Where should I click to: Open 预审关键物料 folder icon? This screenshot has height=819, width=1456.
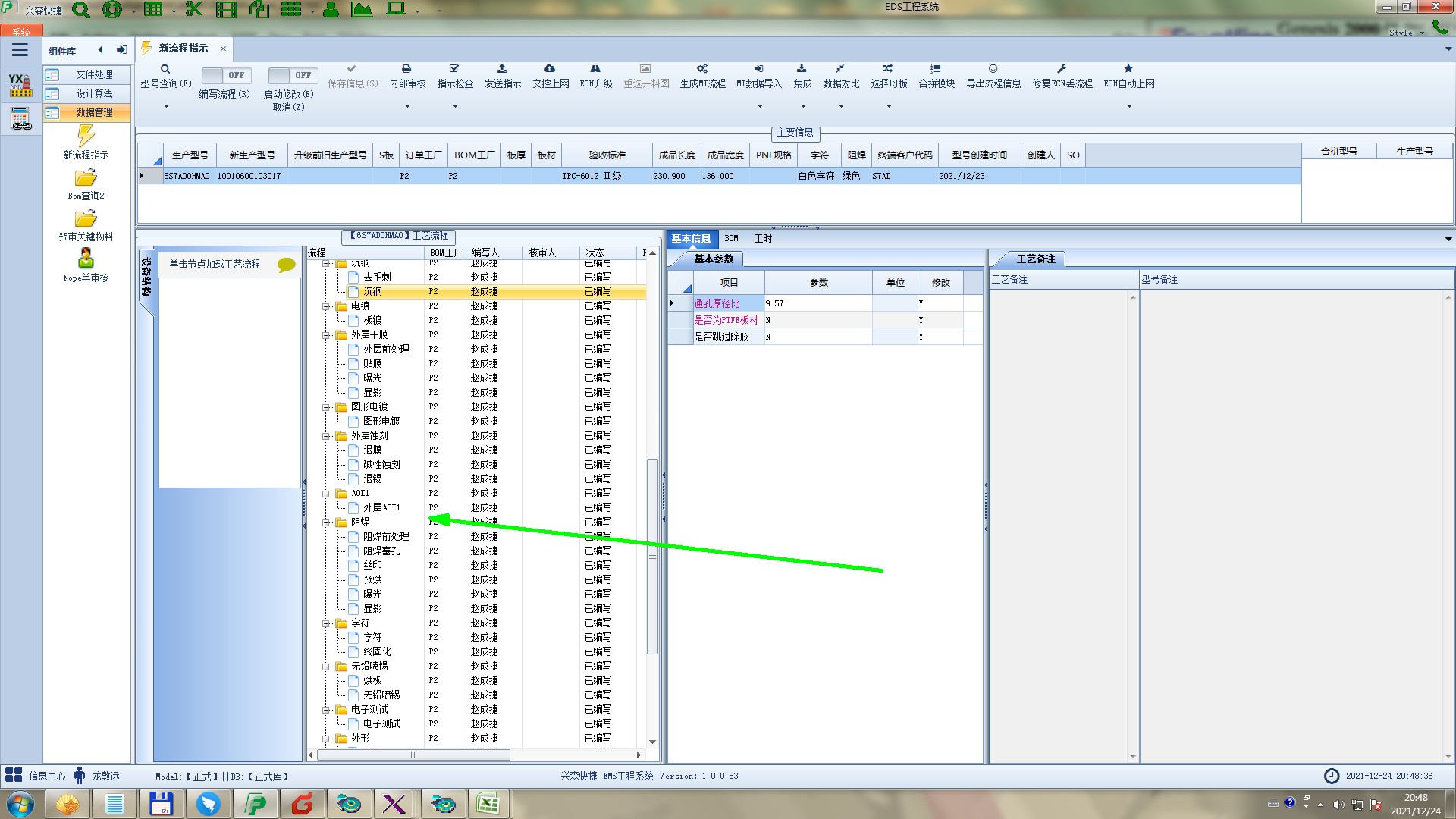(x=86, y=219)
